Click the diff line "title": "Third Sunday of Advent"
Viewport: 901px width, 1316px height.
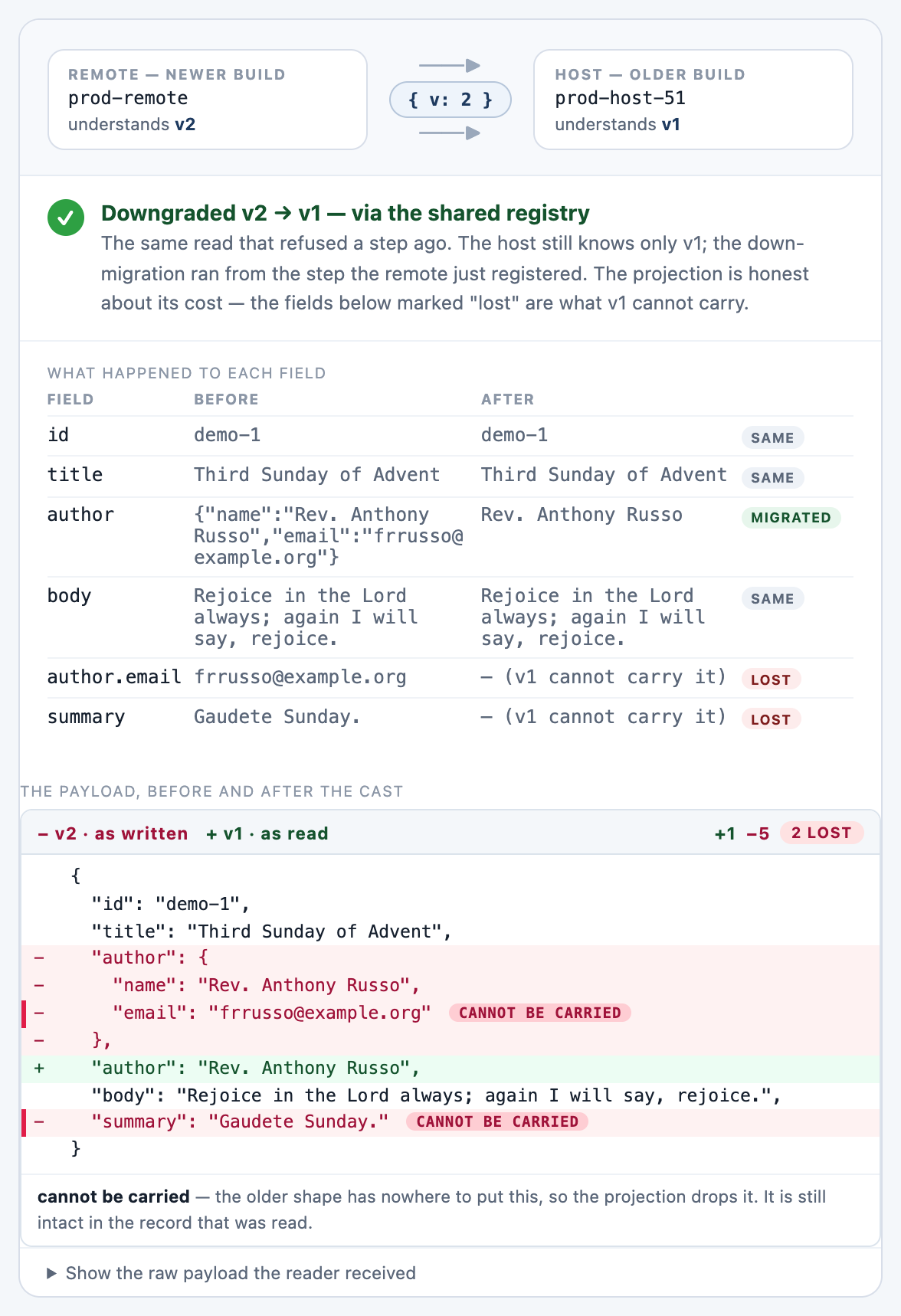(x=450, y=931)
